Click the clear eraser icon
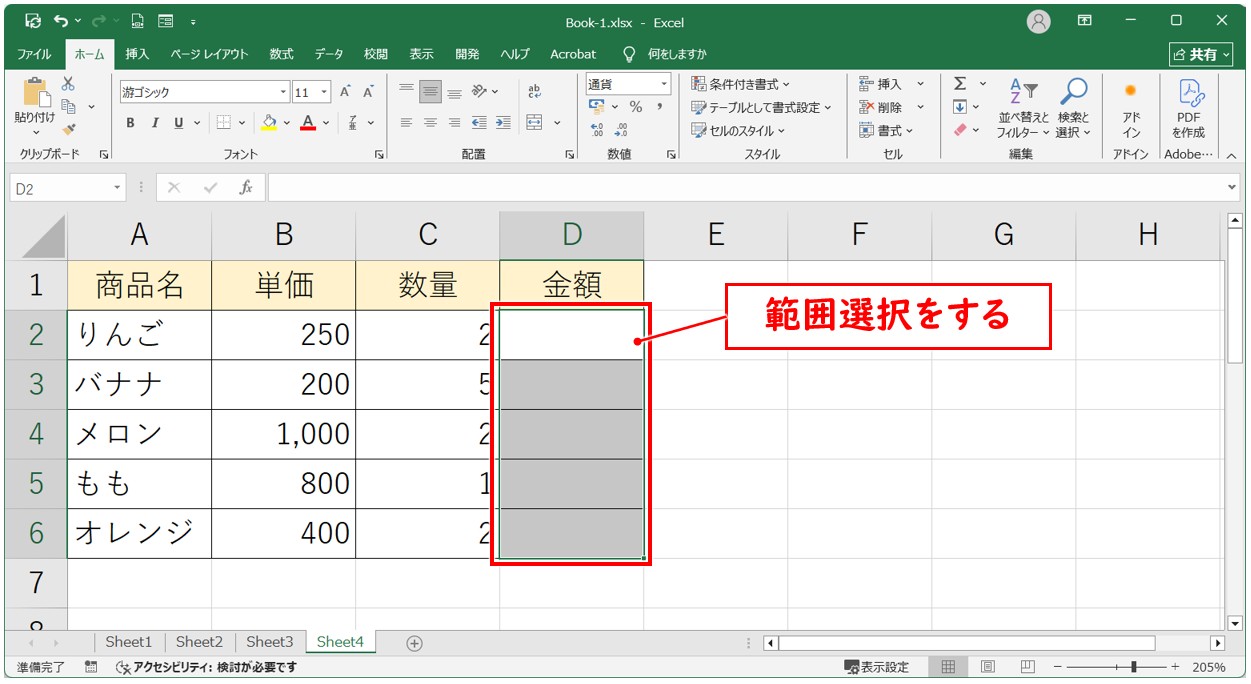1251x684 pixels. click(960, 130)
